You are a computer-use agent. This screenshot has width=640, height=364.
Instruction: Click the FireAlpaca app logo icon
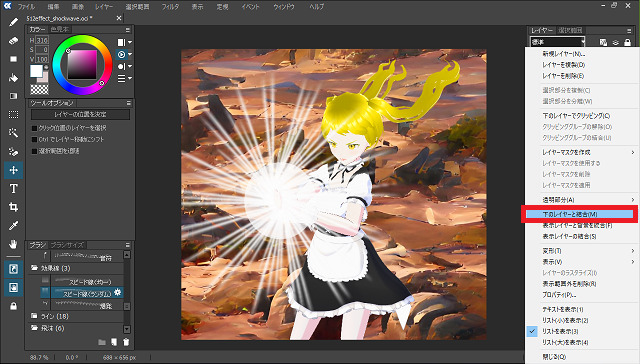(8, 6)
